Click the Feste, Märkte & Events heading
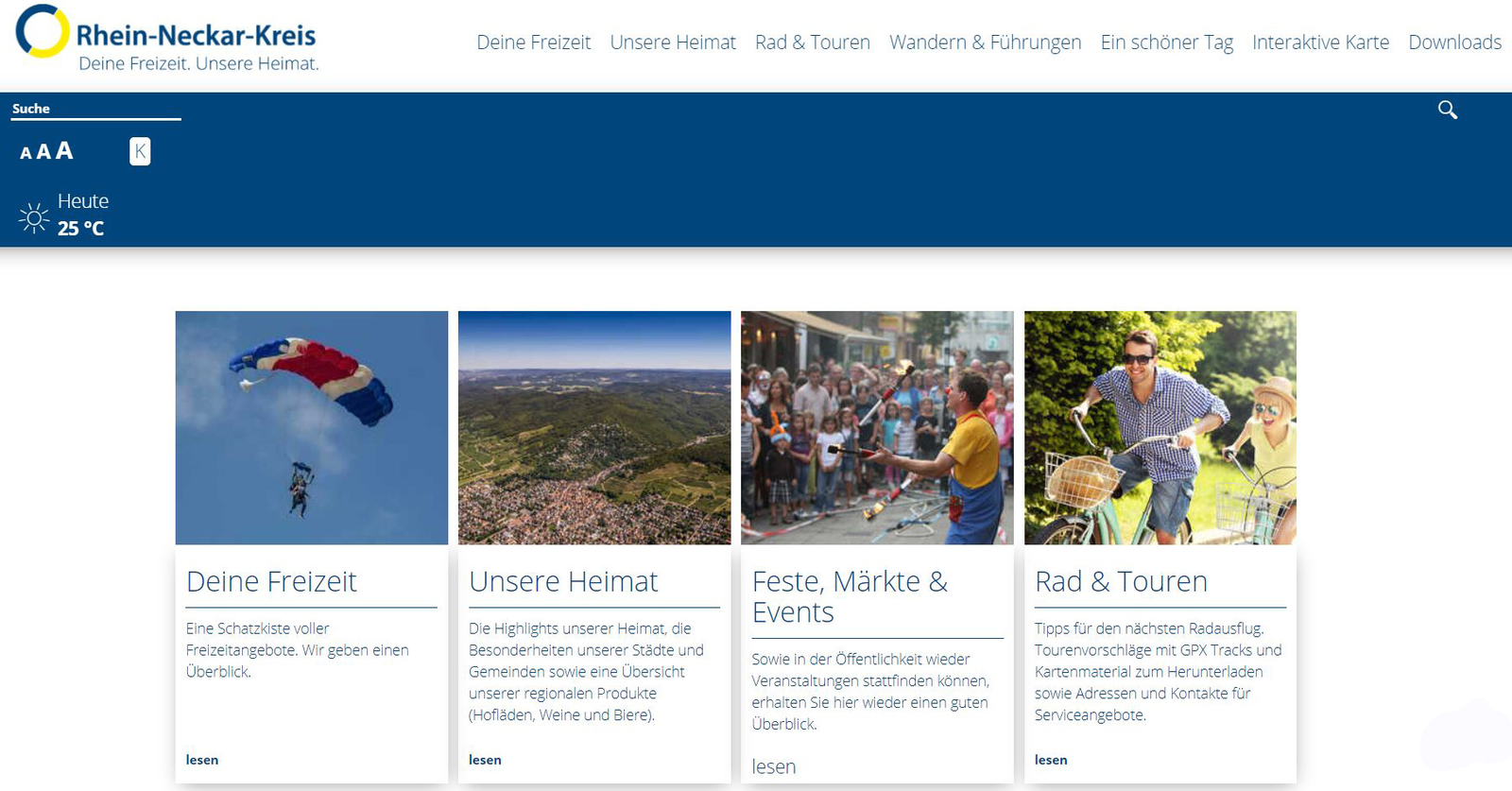This screenshot has width=1512, height=791. (x=850, y=596)
